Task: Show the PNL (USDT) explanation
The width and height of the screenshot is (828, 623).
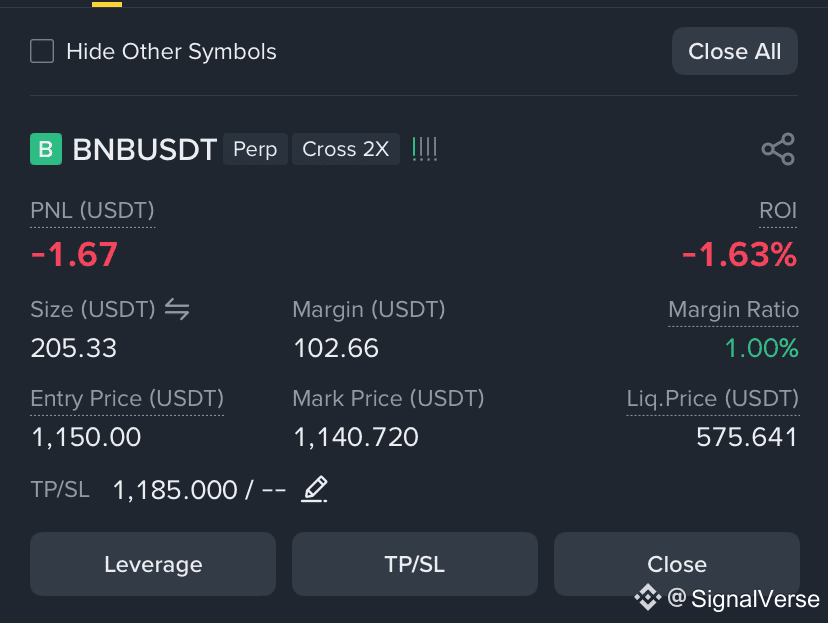Action: pos(92,211)
